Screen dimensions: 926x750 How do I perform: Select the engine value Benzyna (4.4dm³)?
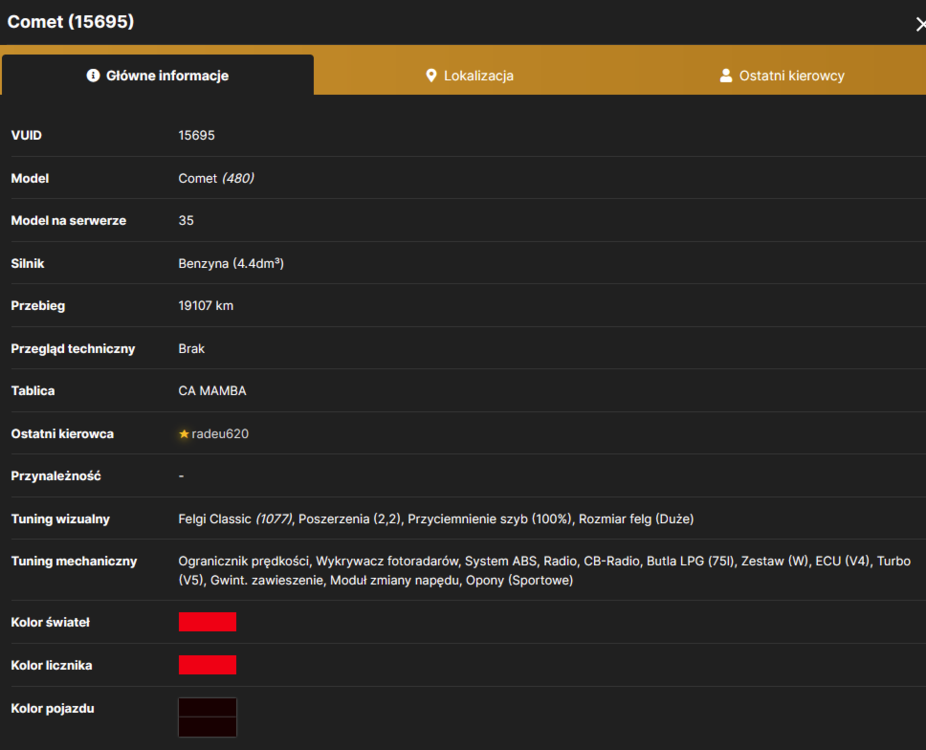point(231,263)
